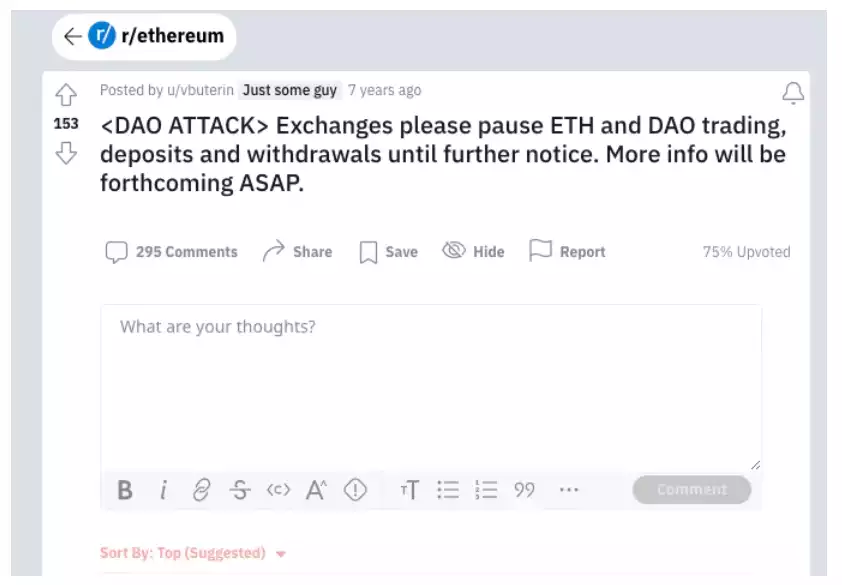Viewport: 842px width, 585px height.
Task: Apply superscript formatting
Action: click(x=317, y=490)
